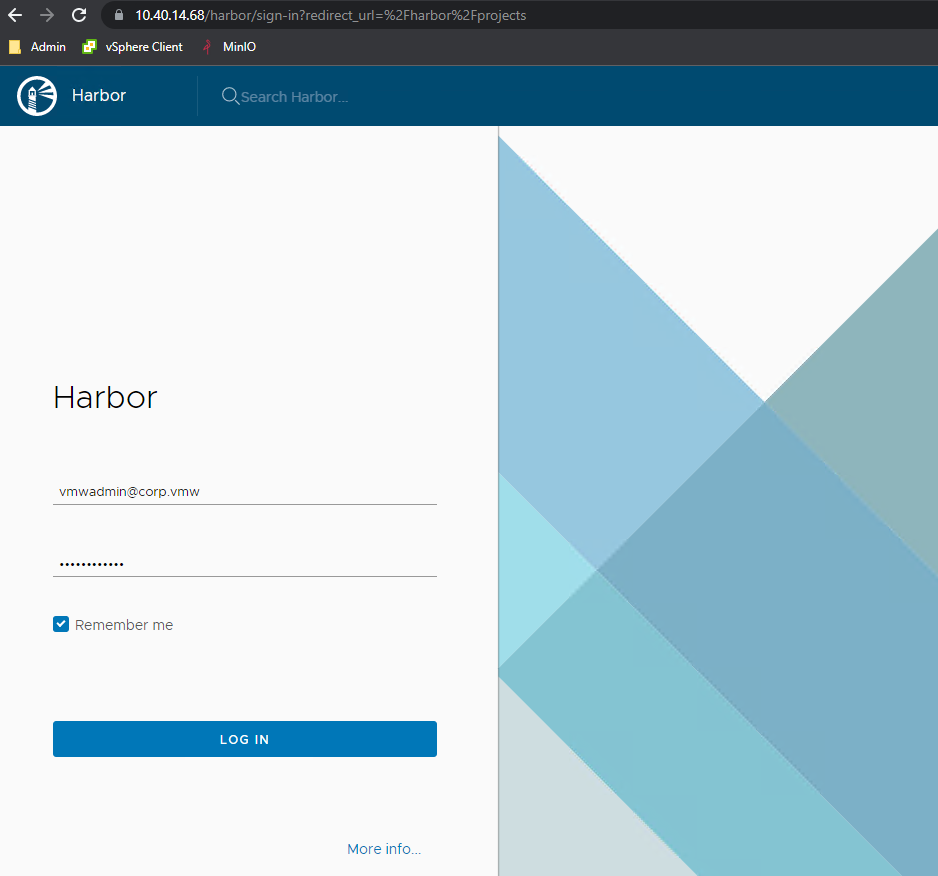The width and height of the screenshot is (938, 876).
Task: Uncheck the Remember me checkbox
Action: 61,624
